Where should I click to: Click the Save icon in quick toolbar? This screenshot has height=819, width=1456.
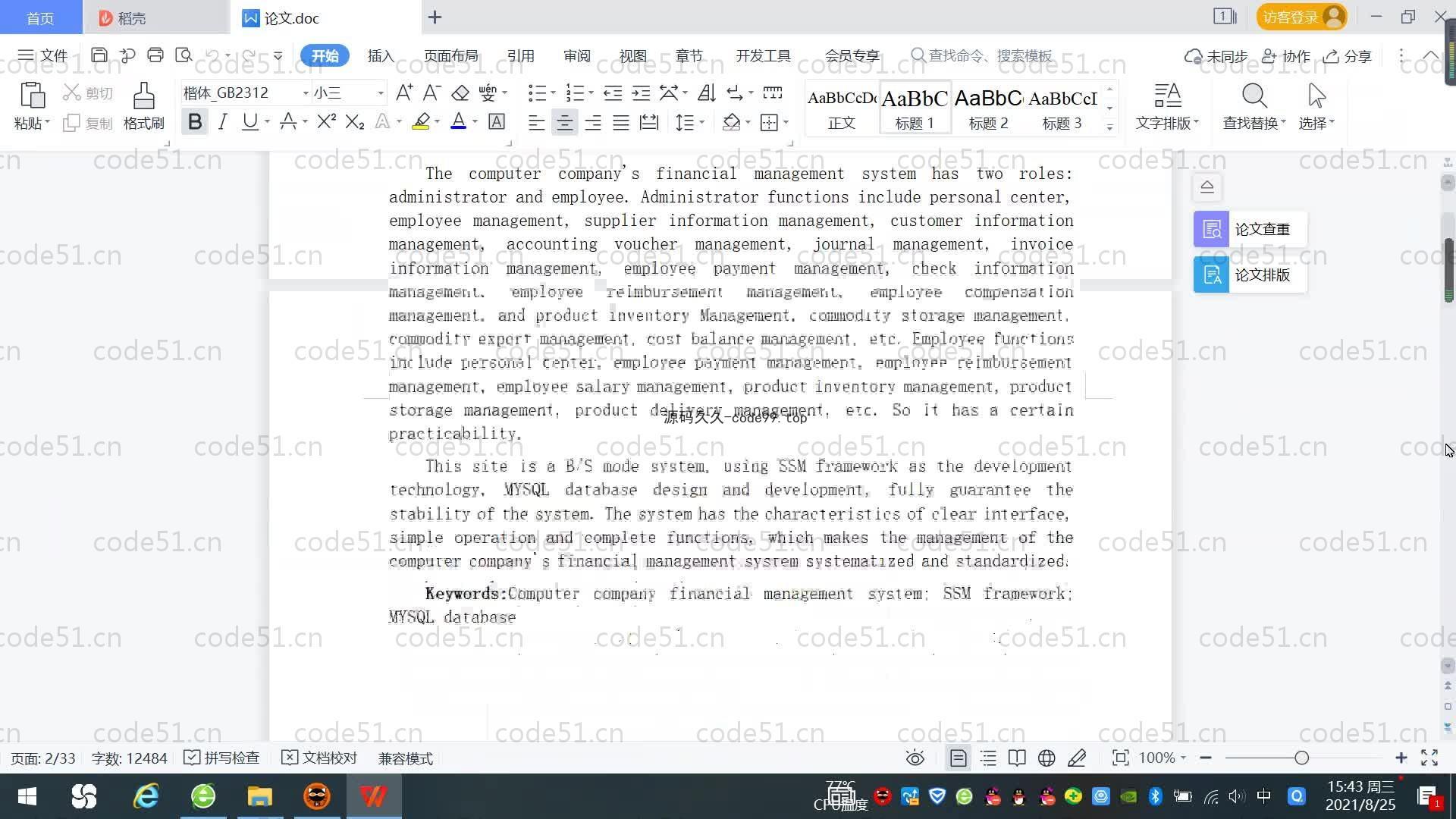(x=99, y=55)
